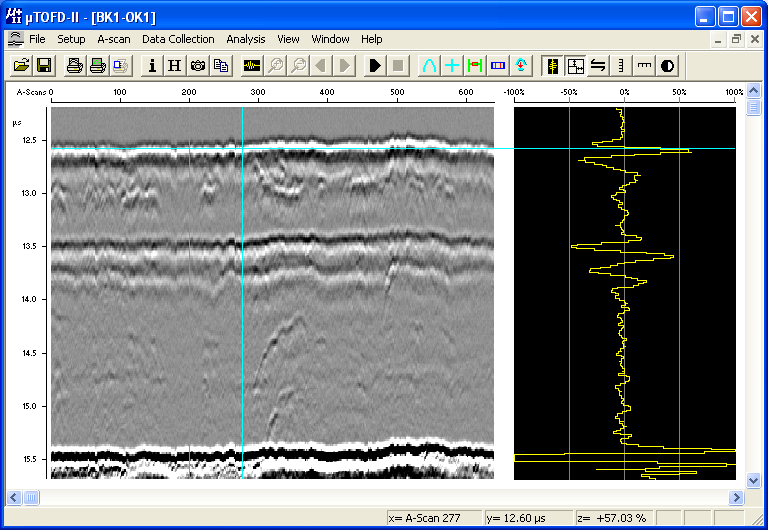Screen dimensions: 768x530
Task: Minimize the inner document window
Action: (x=718, y=40)
